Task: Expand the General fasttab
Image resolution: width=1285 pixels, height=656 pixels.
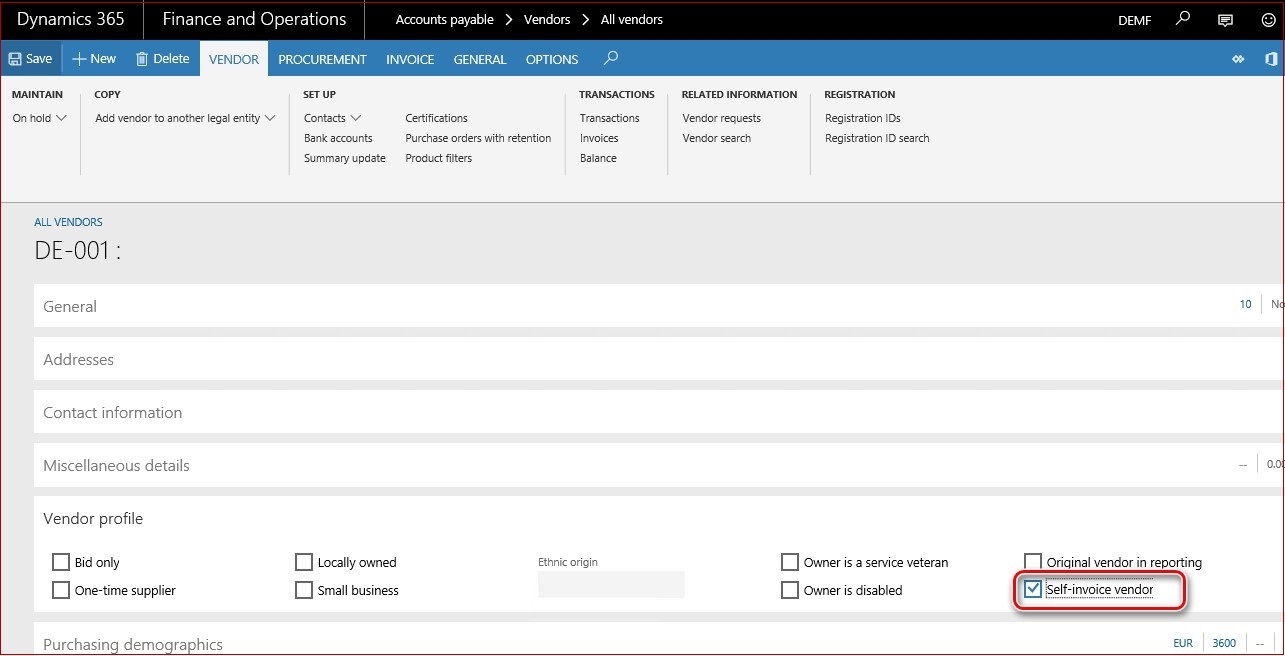Action: click(659, 306)
